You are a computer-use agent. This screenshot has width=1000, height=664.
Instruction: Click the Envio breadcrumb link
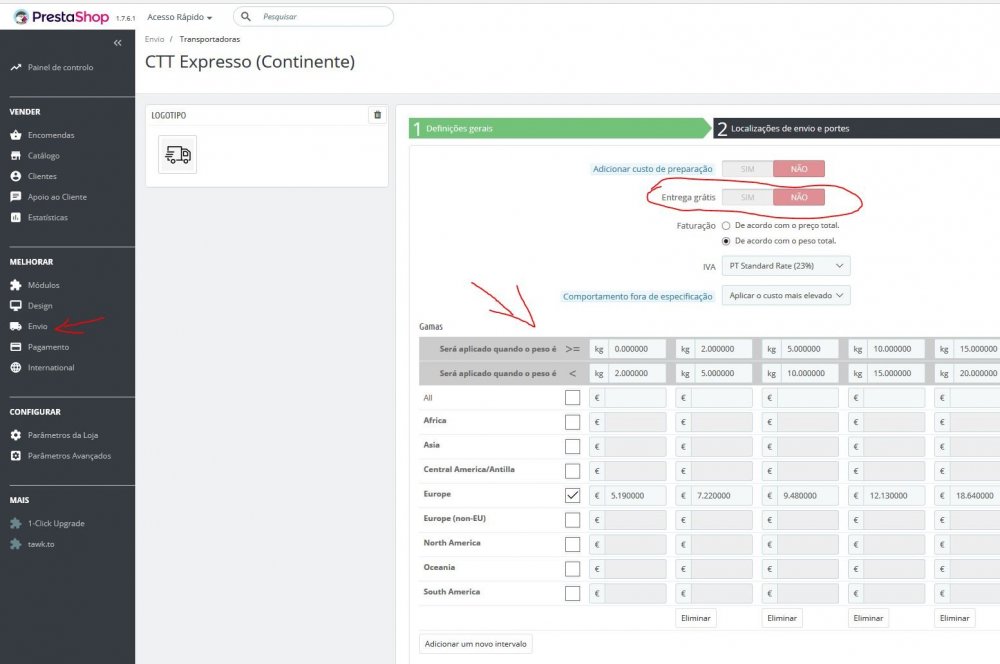[154, 39]
